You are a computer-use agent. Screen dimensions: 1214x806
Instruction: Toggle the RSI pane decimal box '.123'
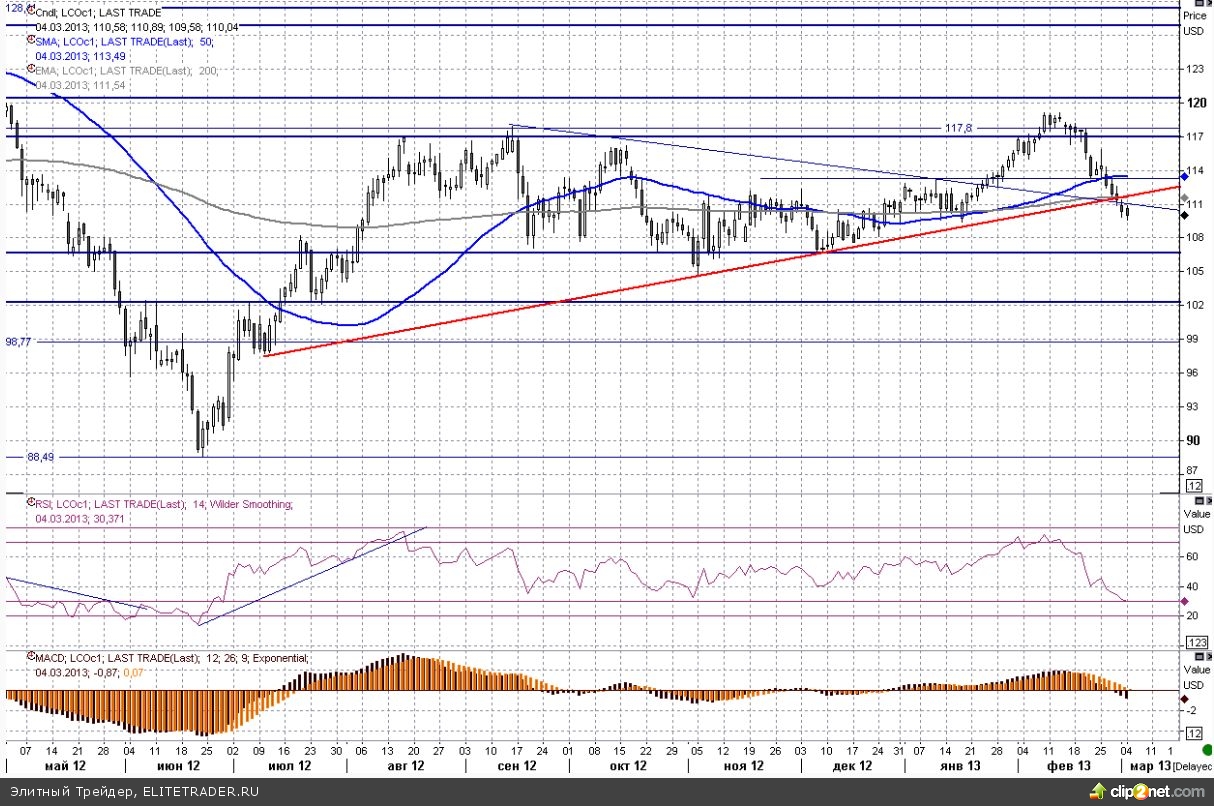click(1193, 641)
